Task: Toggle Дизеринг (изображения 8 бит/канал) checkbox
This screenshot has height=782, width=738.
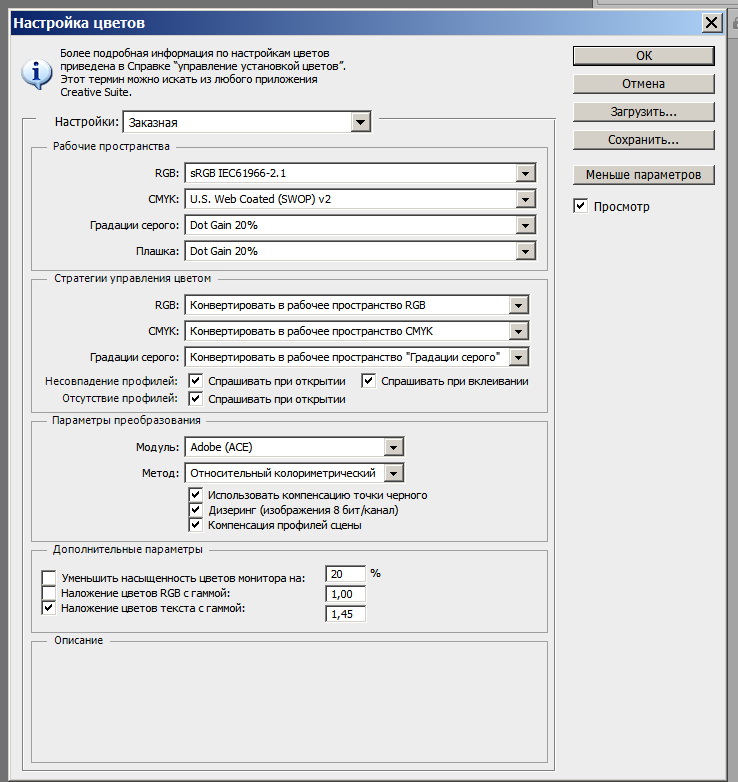Action: pyautogui.click(x=195, y=510)
